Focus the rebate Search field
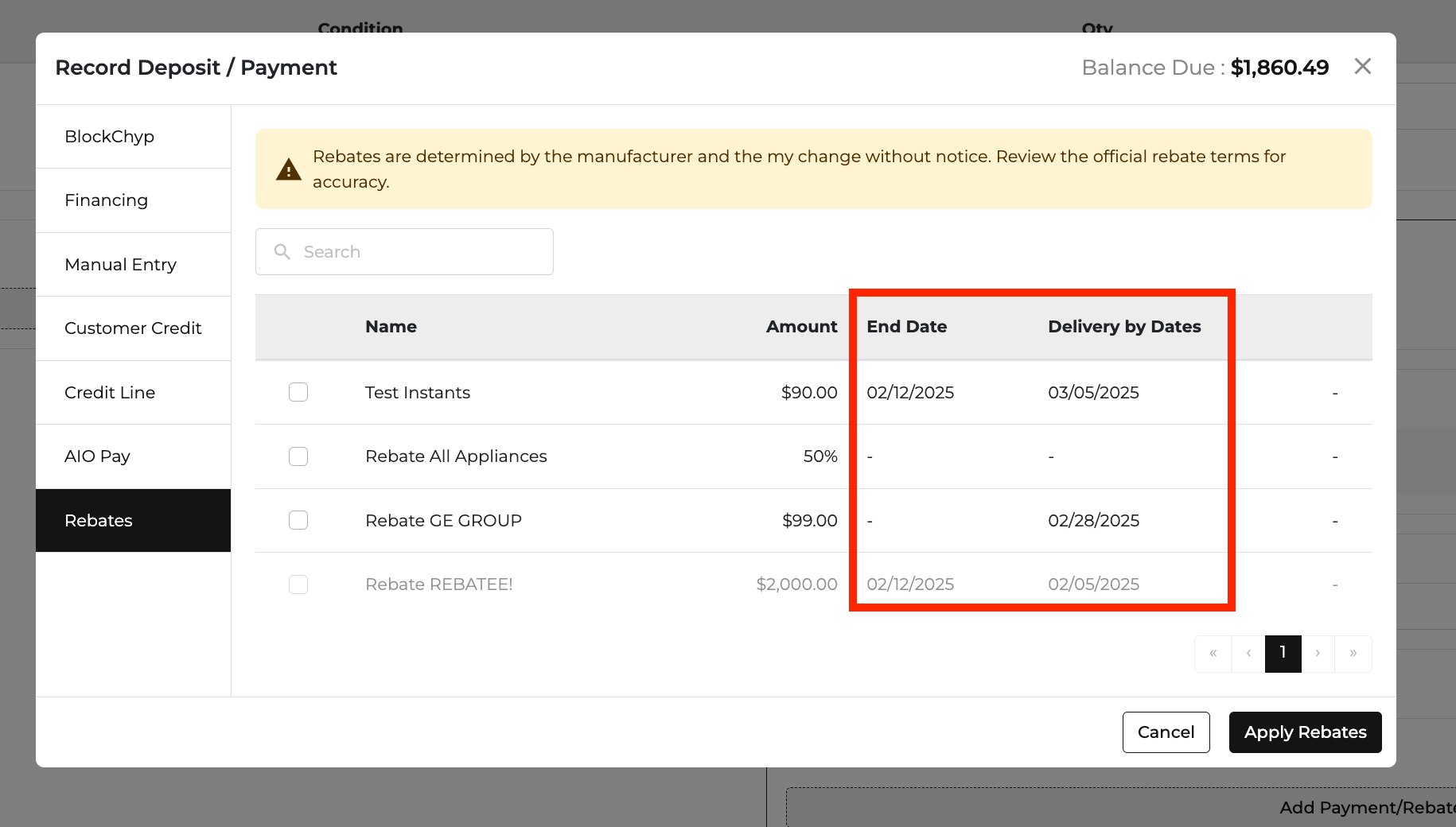 [x=404, y=252]
